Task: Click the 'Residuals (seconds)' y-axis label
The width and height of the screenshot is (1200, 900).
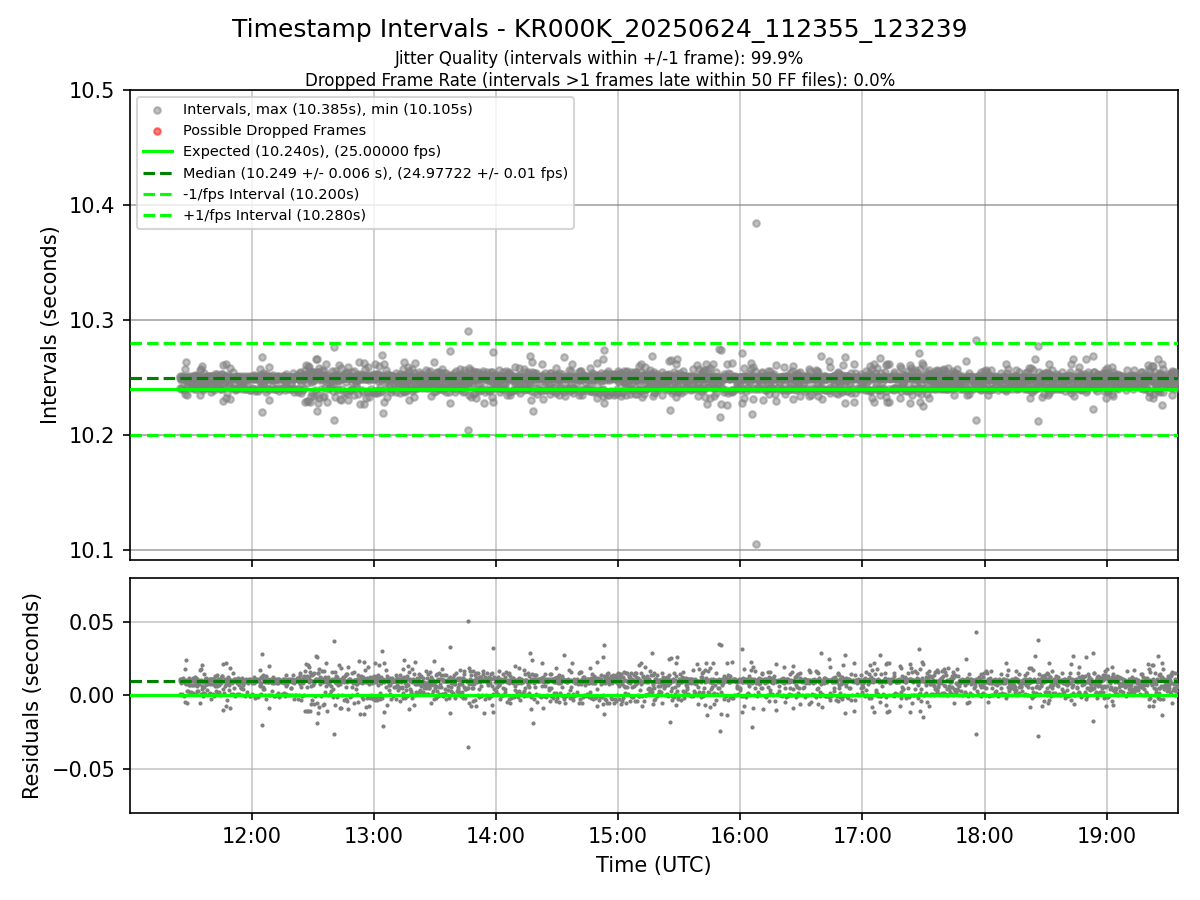Action: tap(32, 696)
